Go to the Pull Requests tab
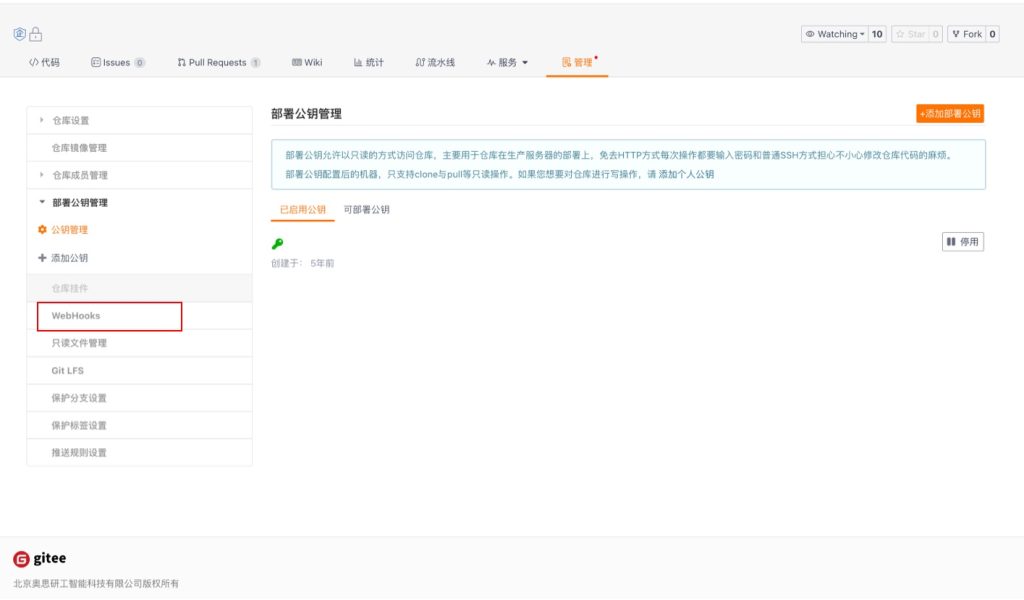 [x=218, y=62]
